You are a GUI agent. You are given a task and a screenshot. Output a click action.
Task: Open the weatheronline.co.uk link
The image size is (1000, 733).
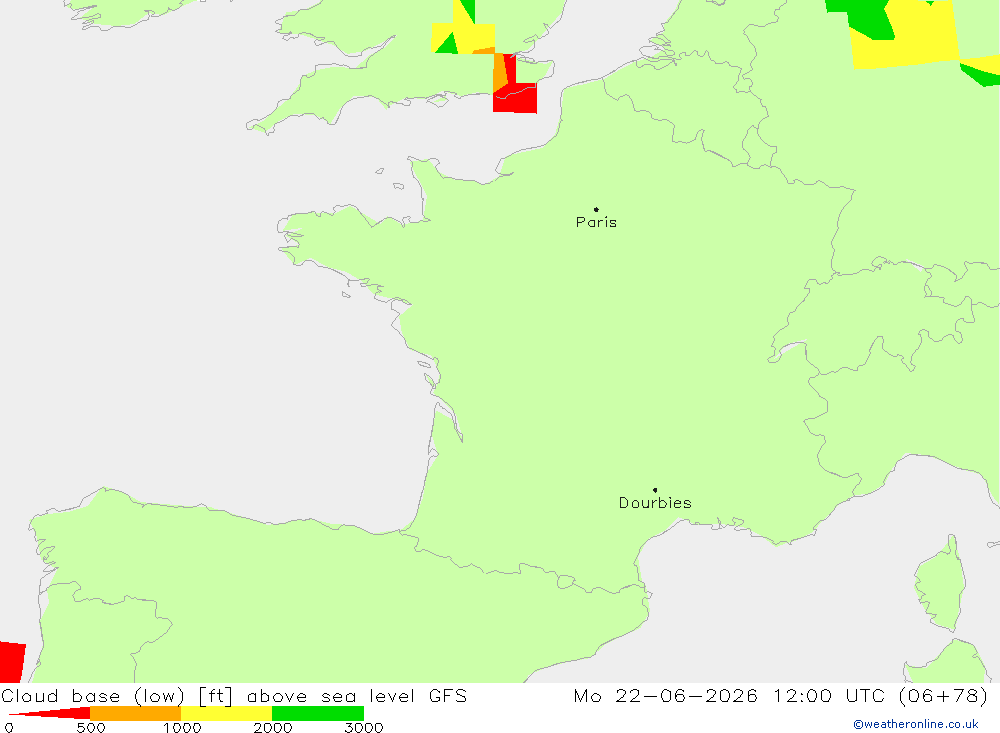click(916, 724)
